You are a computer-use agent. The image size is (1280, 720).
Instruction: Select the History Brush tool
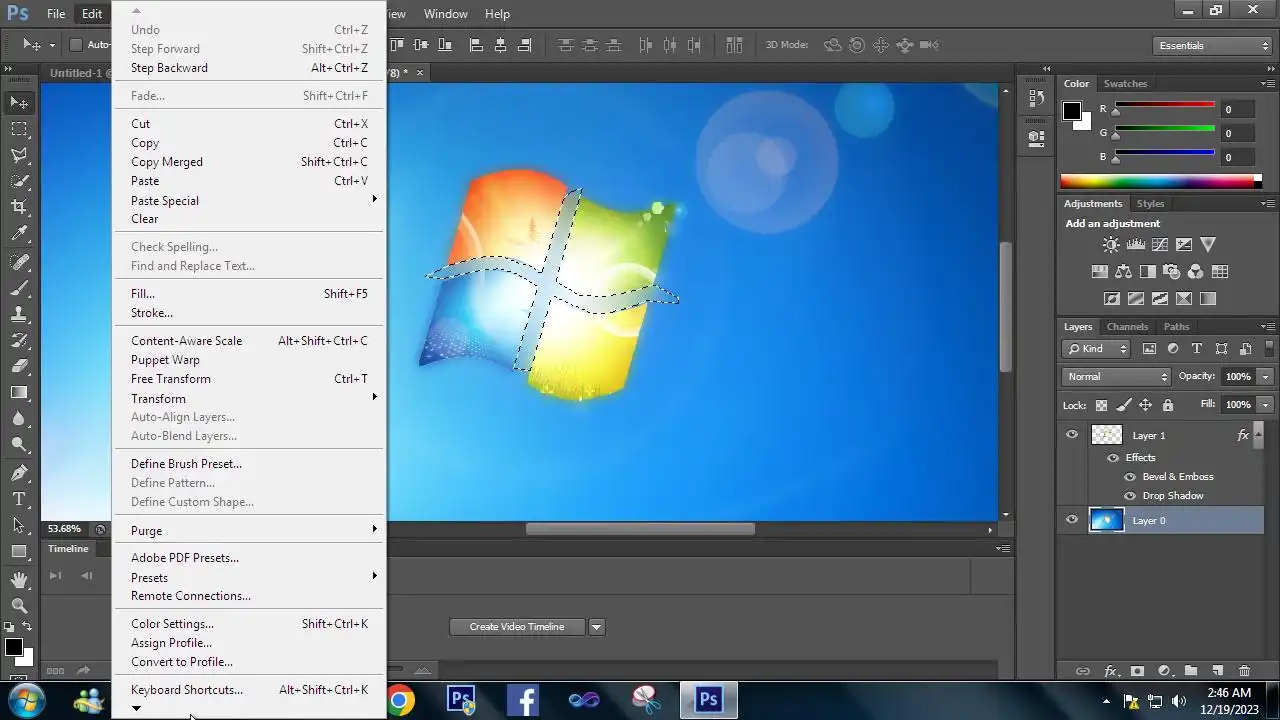pyautogui.click(x=19, y=340)
